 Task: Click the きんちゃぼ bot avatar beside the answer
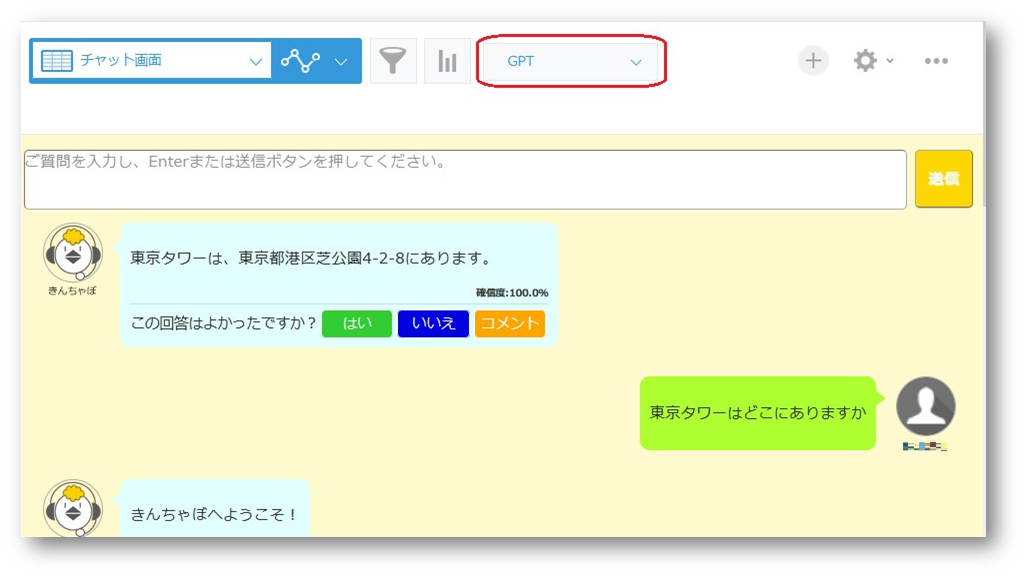click(72, 254)
